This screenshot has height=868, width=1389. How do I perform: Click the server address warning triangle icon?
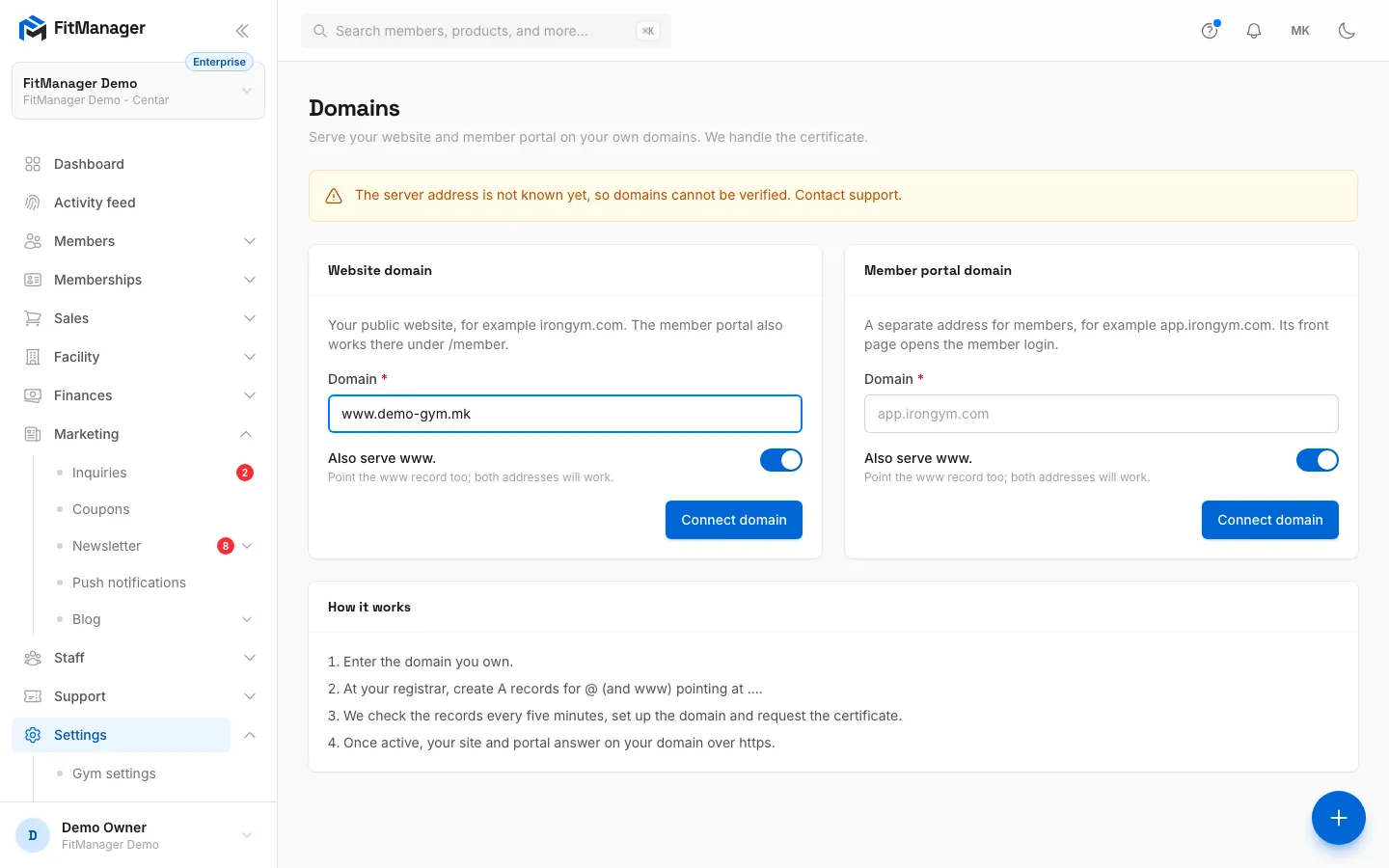point(334,196)
